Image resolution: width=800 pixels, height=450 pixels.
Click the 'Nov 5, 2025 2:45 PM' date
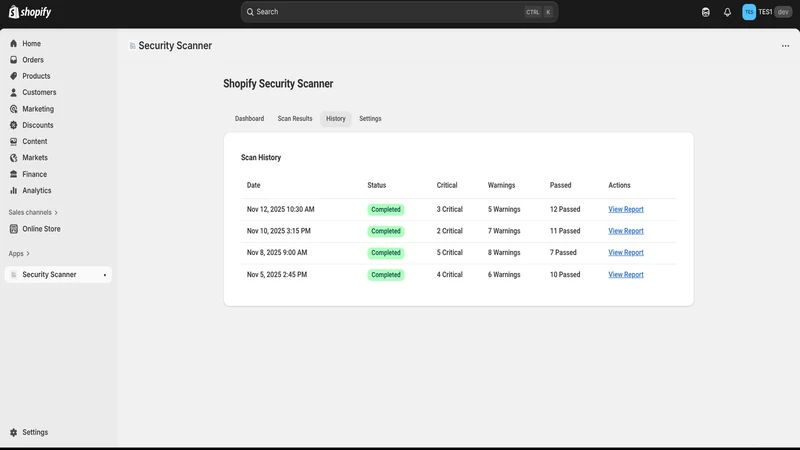pos(277,274)
